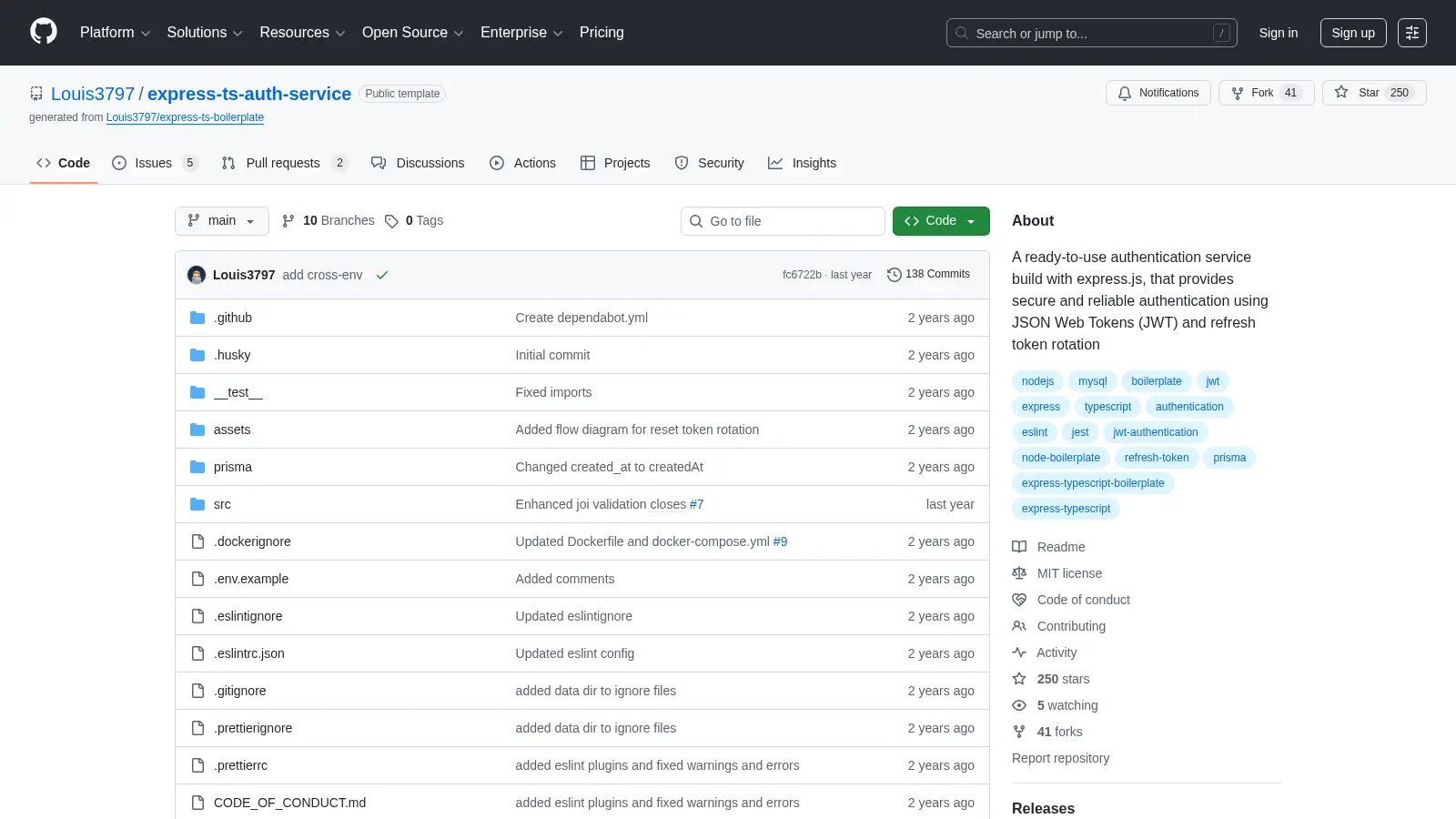Click the Sign up button
1456x819 pixels.
point(1353,33)
